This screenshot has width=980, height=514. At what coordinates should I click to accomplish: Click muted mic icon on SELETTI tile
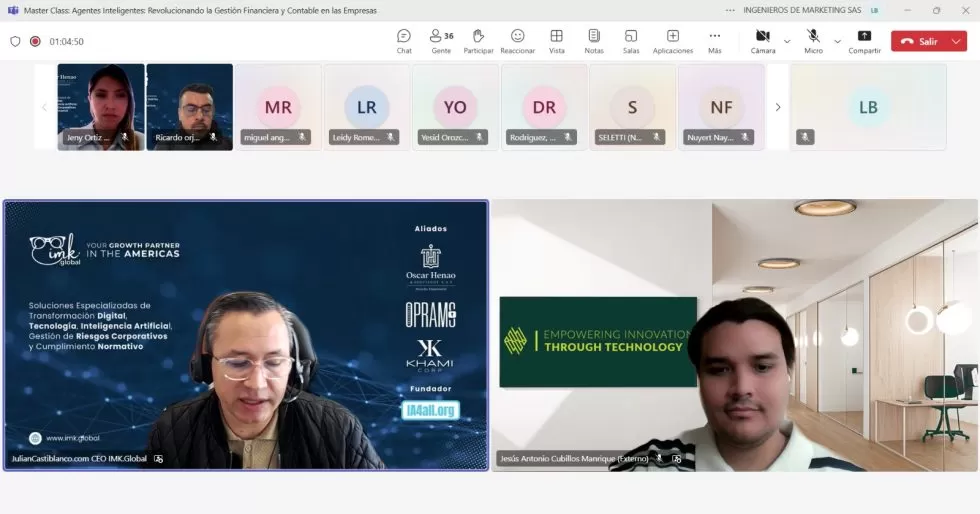[x=656, y=137]
